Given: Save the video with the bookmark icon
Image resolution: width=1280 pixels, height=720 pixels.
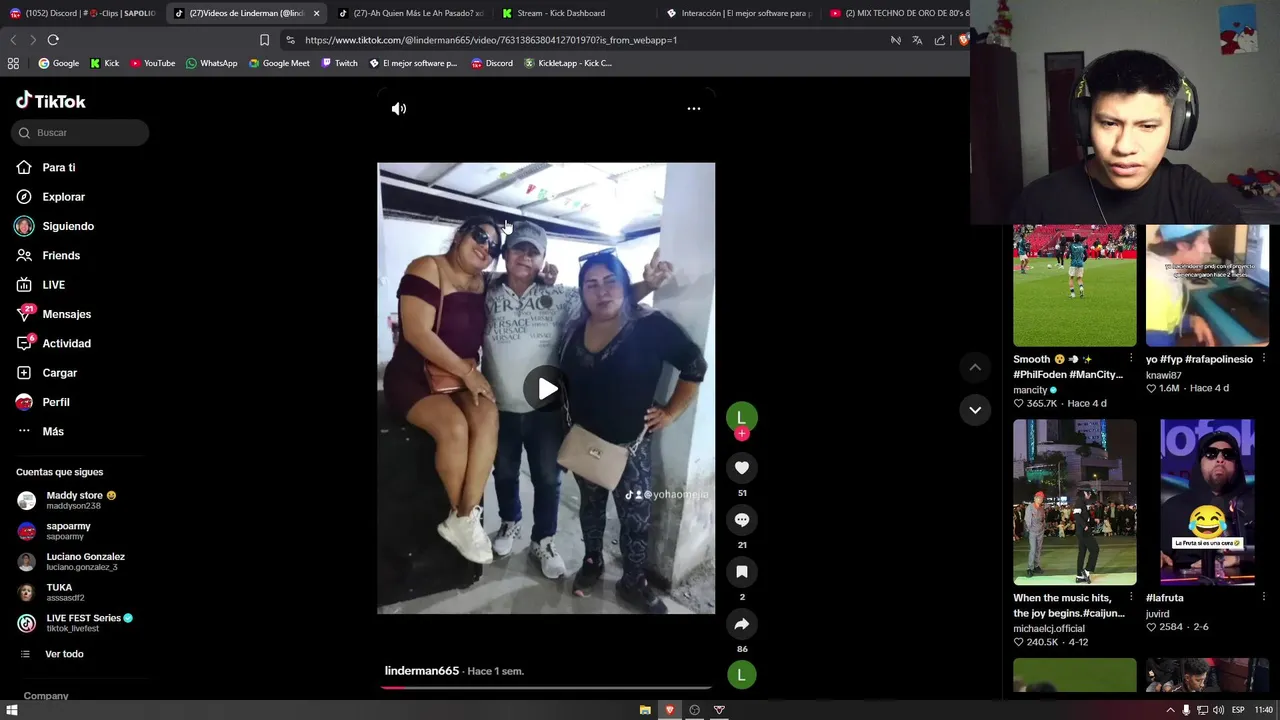Looking at the screenshot, I should [742, 572].
